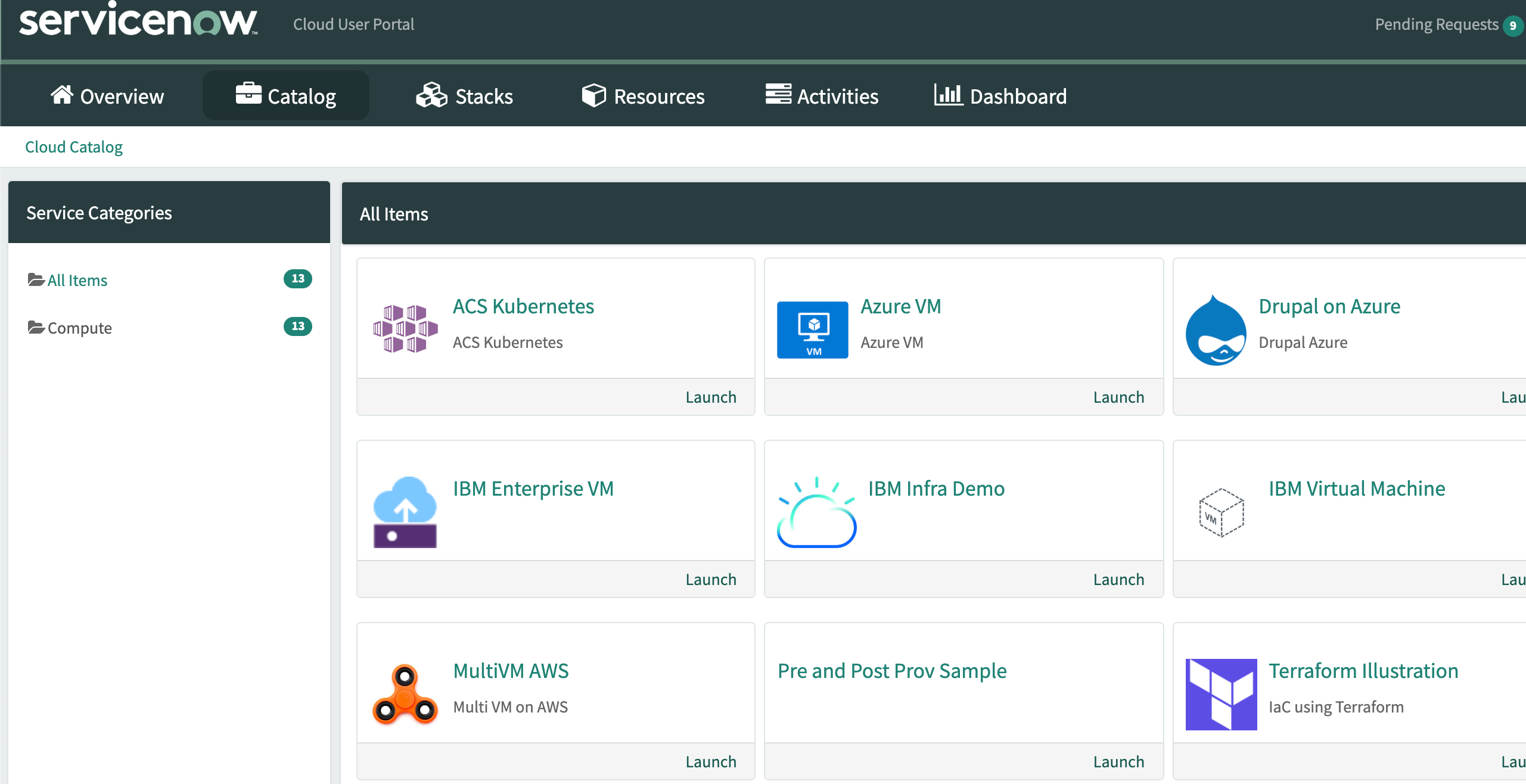This screenshot has width=1526, height=784.
Task: Click the Pending Requests count badge
Action: [1513, 26]
